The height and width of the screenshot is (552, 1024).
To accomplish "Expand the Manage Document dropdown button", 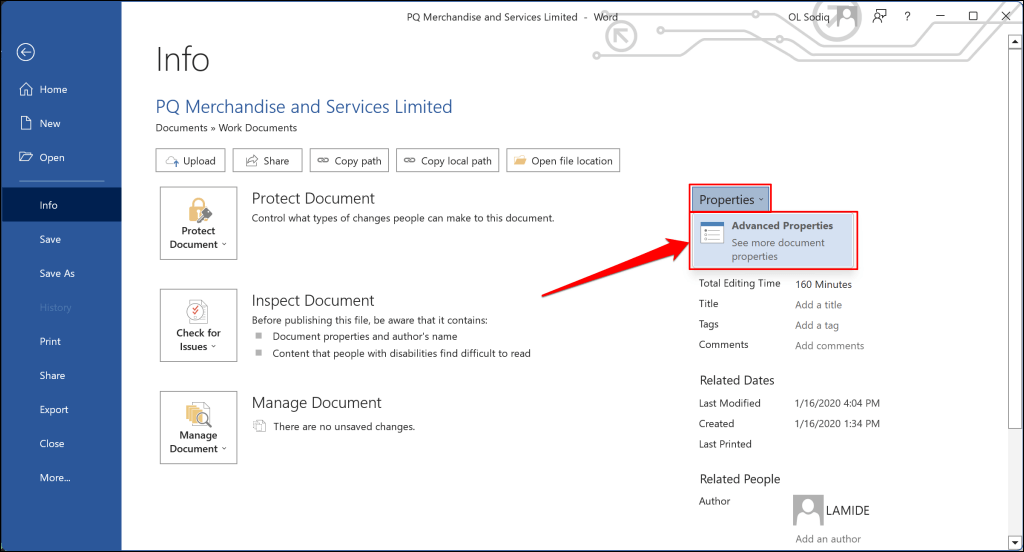I will click(x=199, y=428).
